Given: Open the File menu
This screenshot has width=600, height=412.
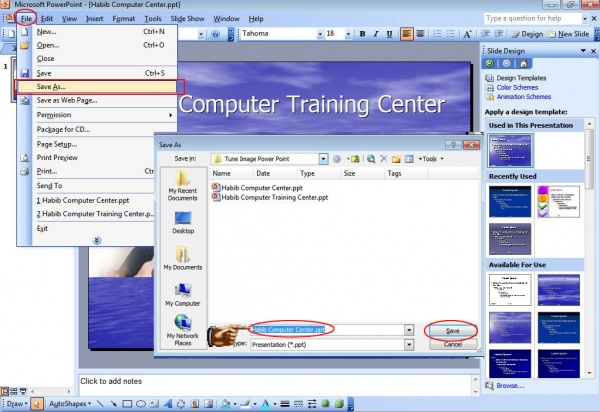Looking at the screenshot, I should [x=26, y=18].
